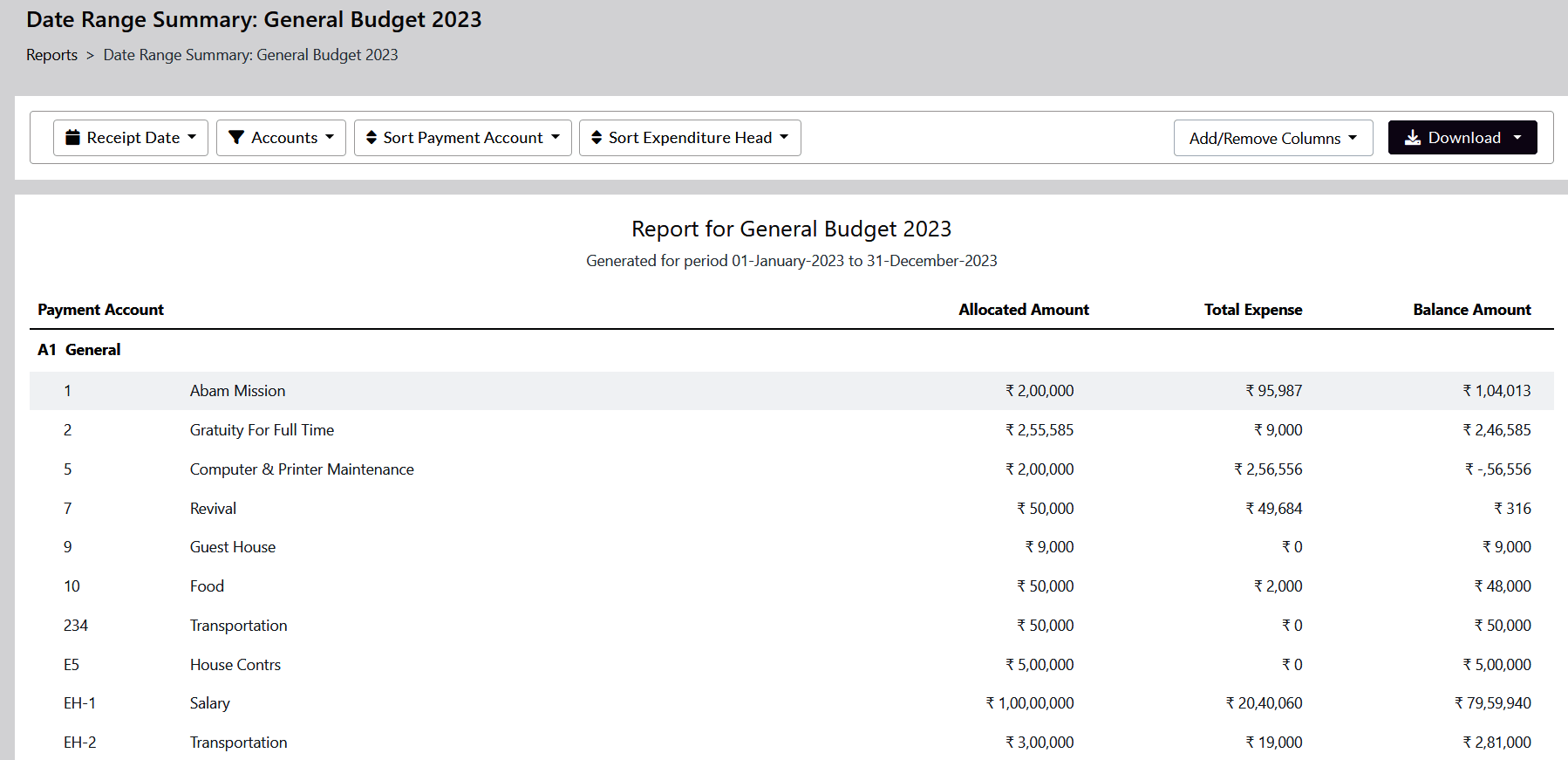
Task: Select the Computer & Printer Maintenance row
Action: click(x=302, y=469)
